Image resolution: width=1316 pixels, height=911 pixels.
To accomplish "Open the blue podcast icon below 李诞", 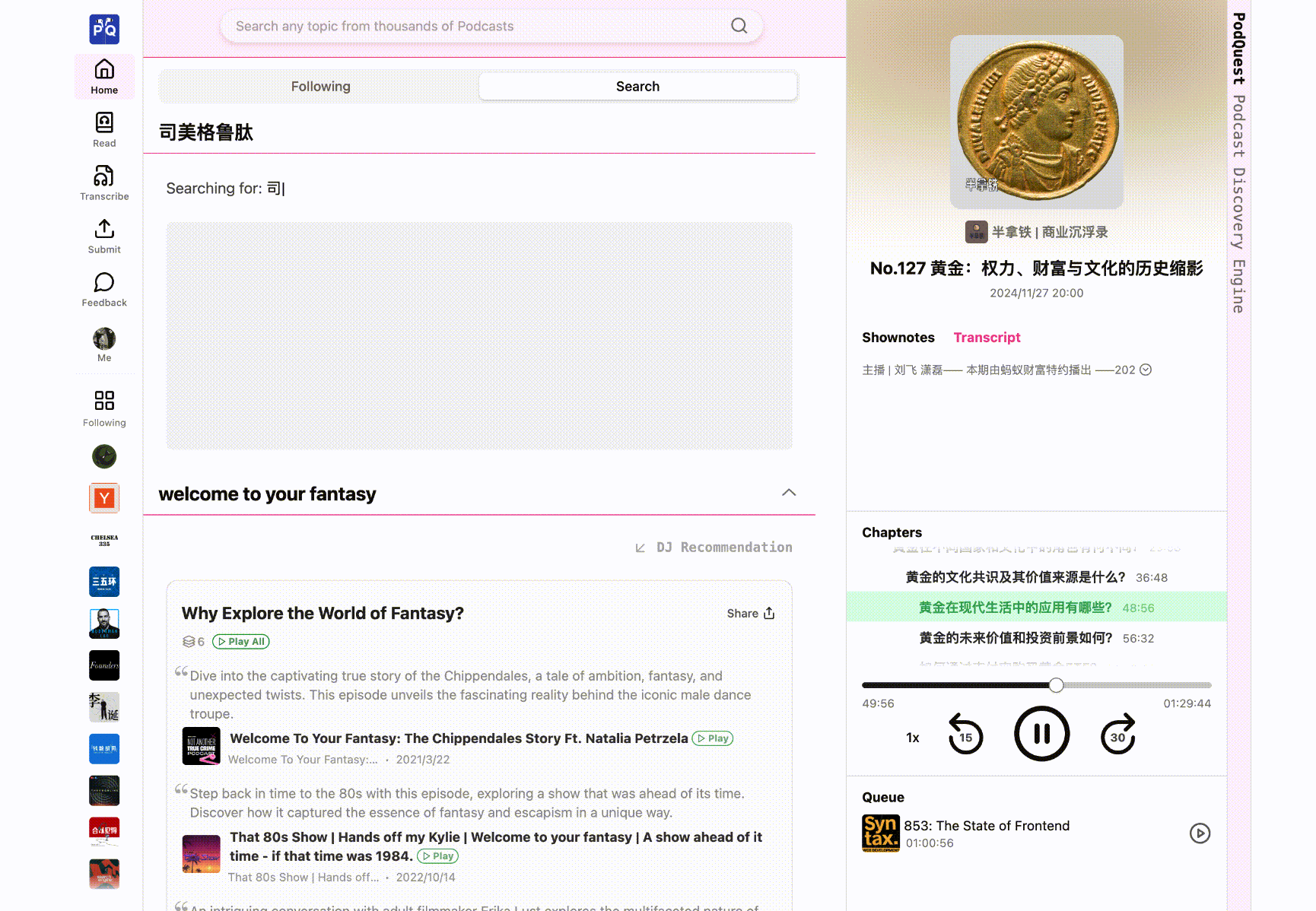I will coord(104,749).
